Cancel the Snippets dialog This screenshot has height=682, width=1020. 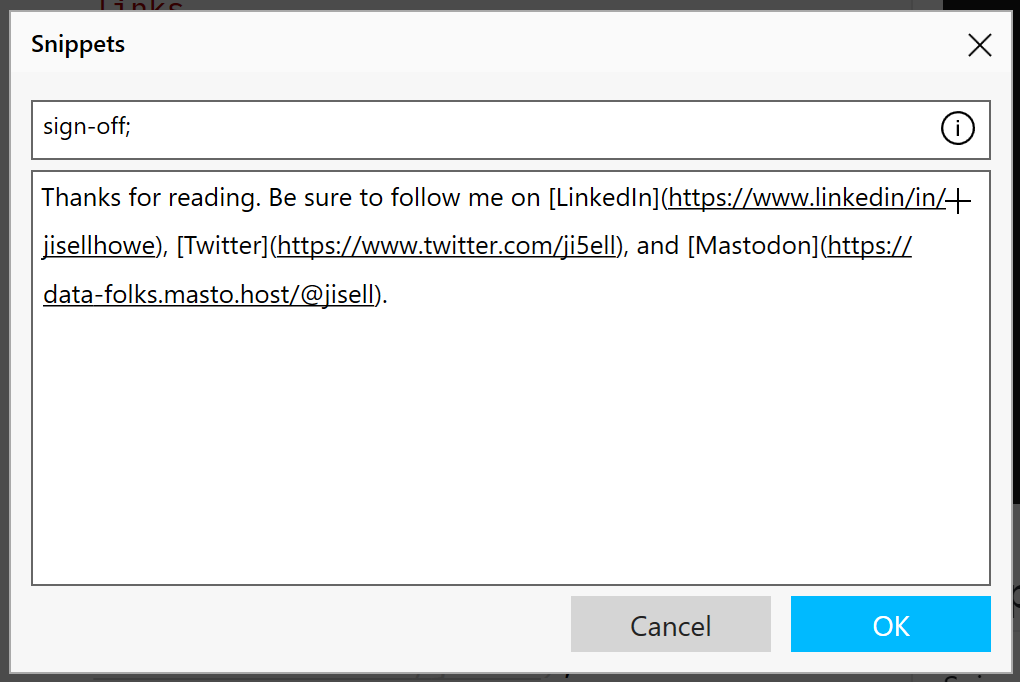tap(671, 624)
